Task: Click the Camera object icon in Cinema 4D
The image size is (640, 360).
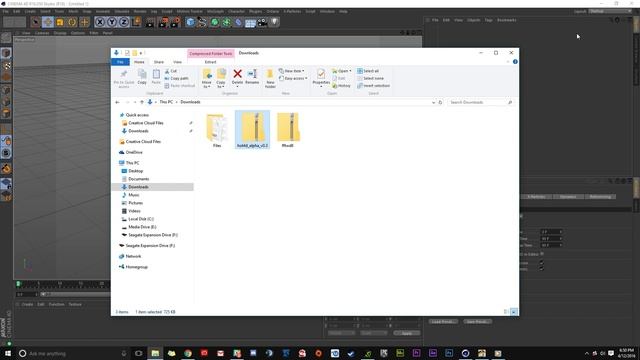Action: (x=262, y=22)
